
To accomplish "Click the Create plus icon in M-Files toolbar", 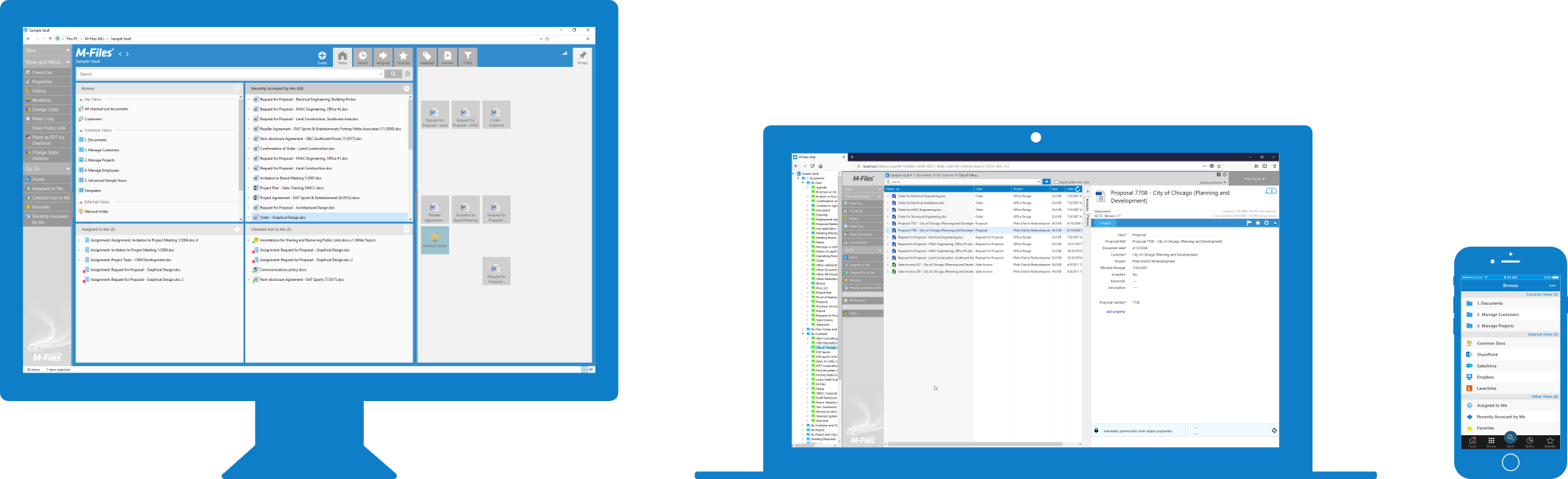I will [x=322, y=56].
